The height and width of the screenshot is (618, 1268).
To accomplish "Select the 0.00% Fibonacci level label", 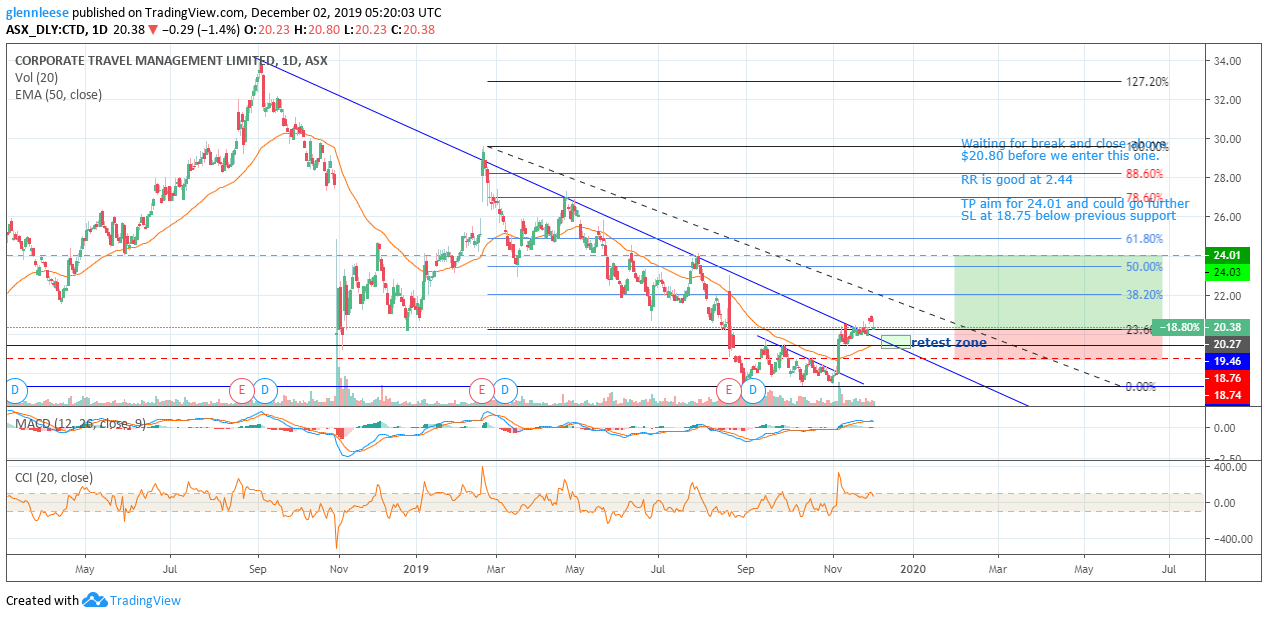I will coord(1140,386).
